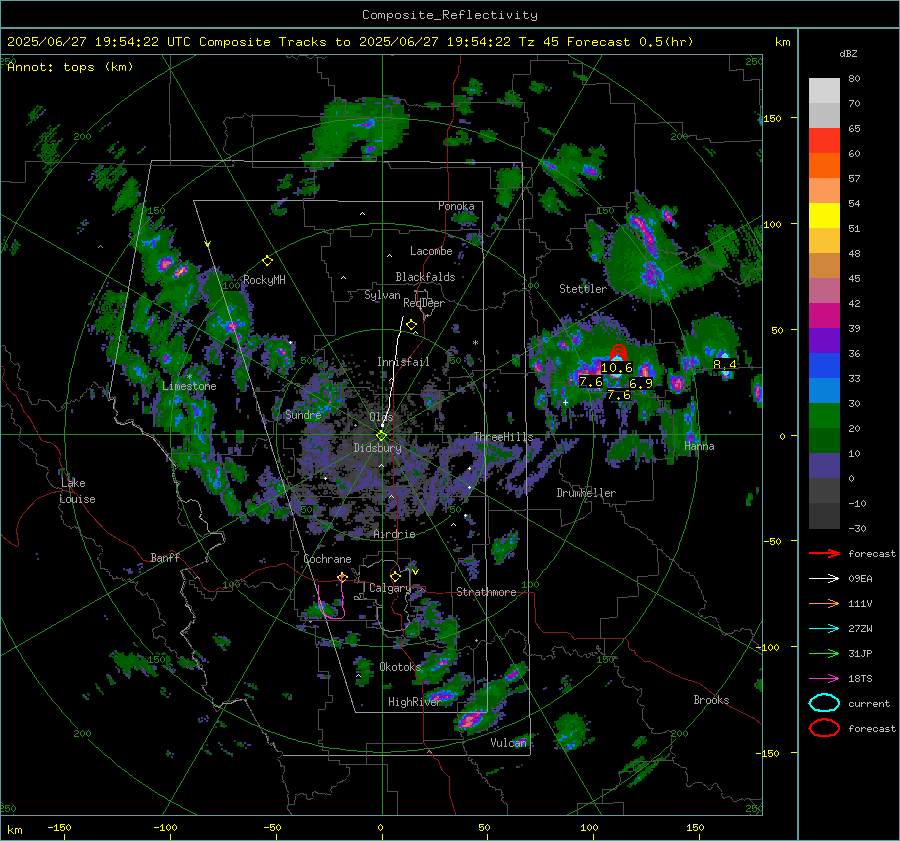This screenshot has height=841, width=900.
Task: Select the orange 111V arrow legend icon
Action: (x=824, y=603)
